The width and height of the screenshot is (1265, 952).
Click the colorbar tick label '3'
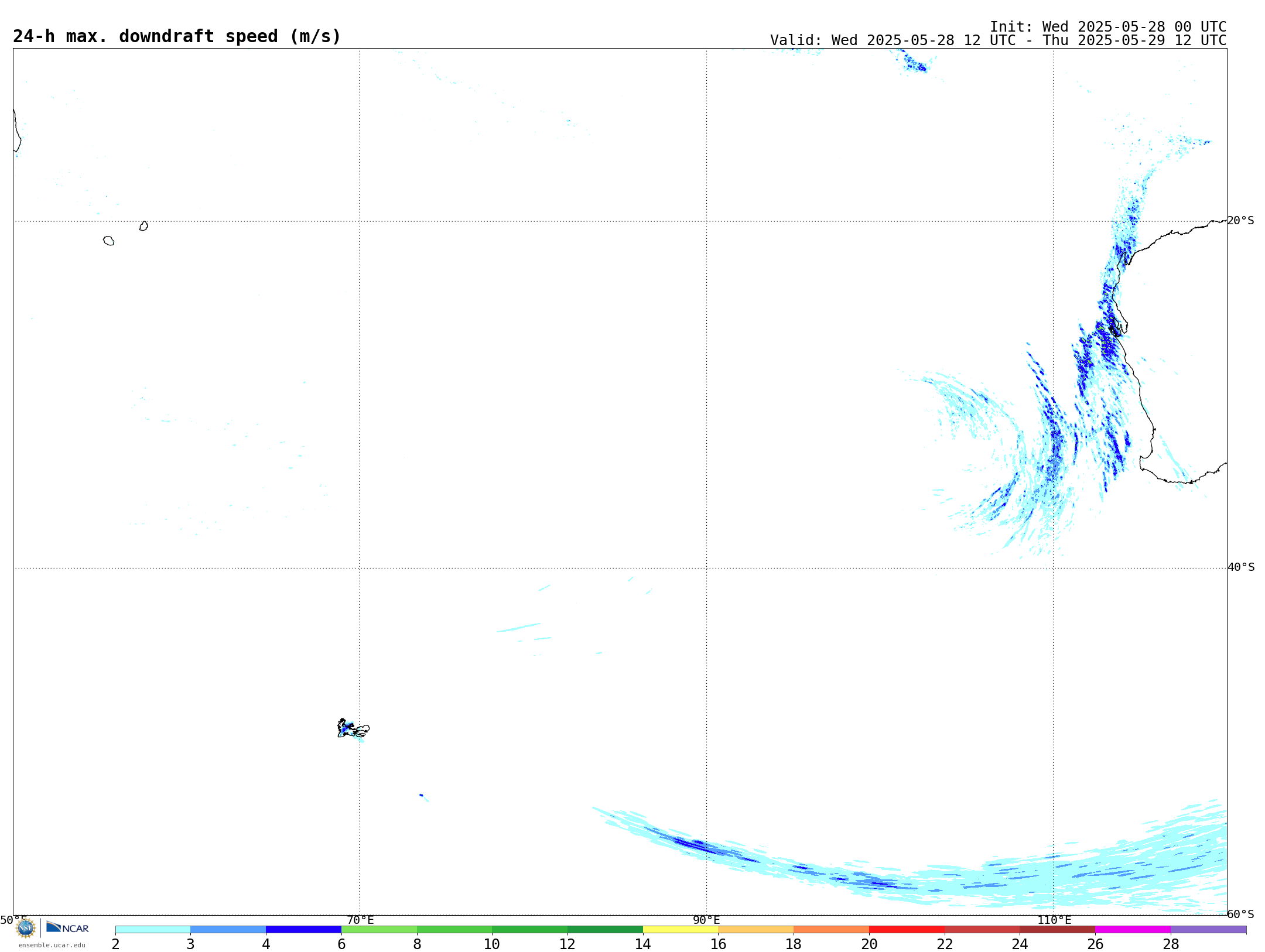190,944
